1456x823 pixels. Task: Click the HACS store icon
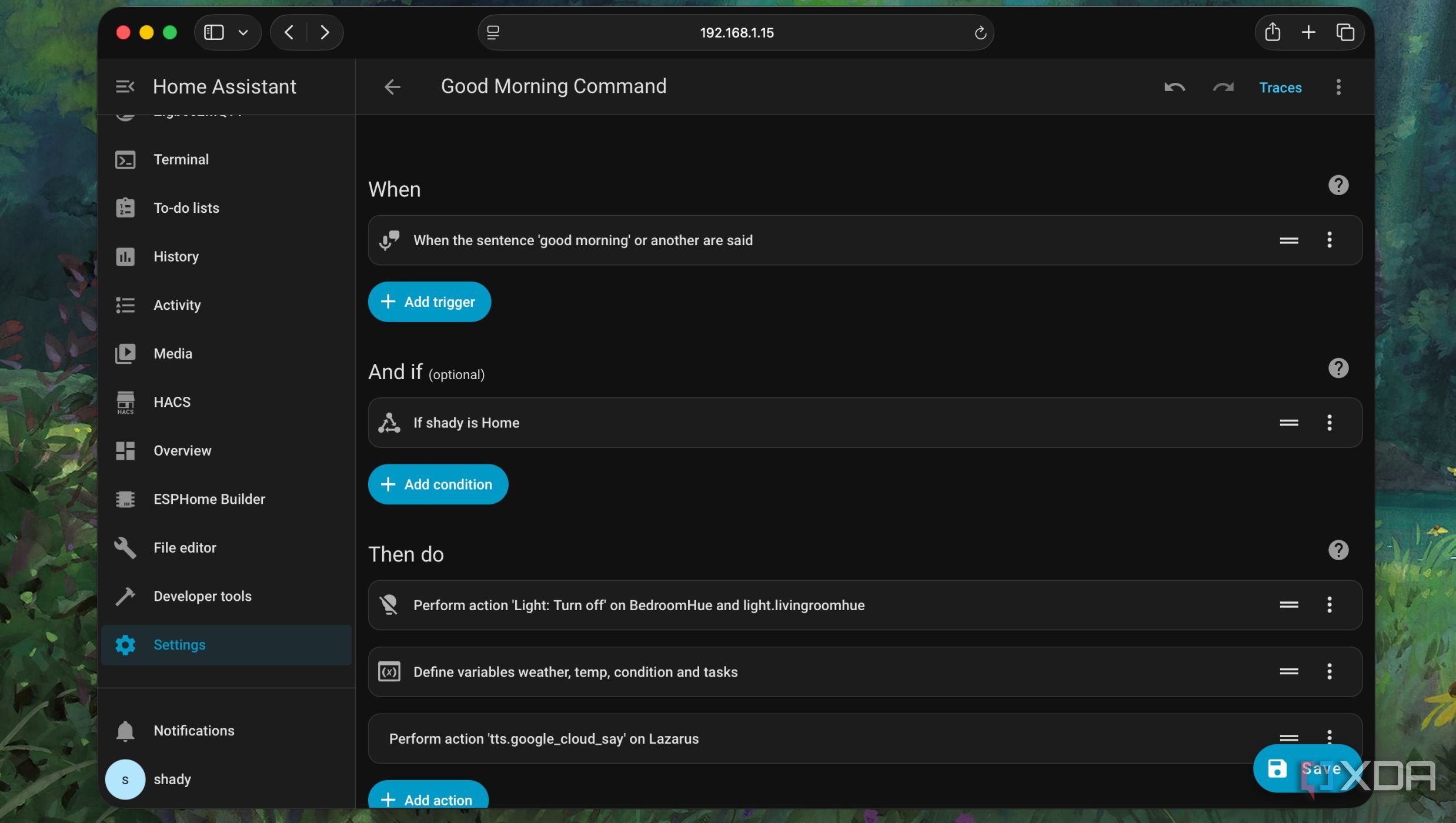[x=125, y=403]
